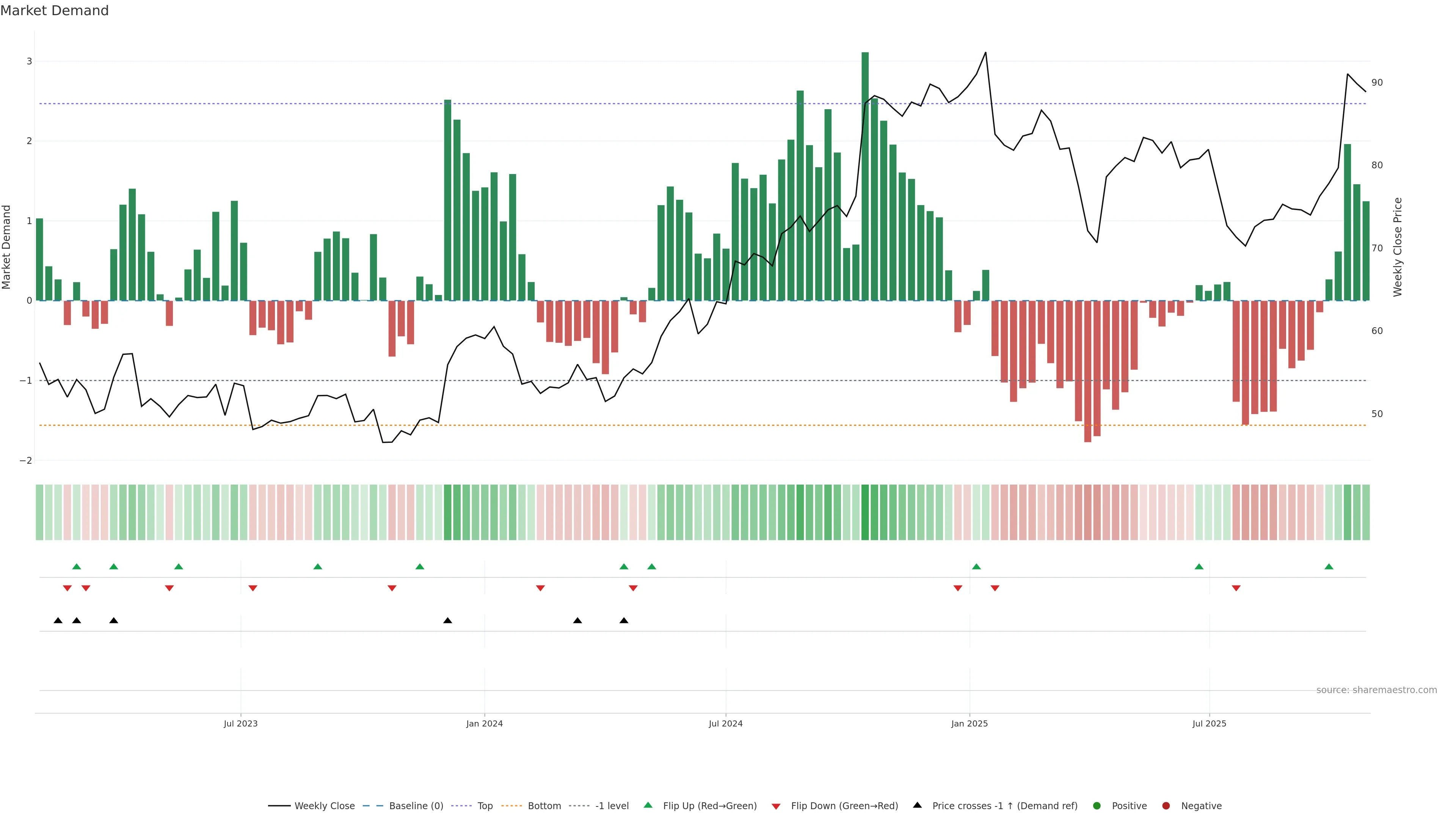
Task: Click the Market Demand chart title
Action: click(x=54, y=11)
